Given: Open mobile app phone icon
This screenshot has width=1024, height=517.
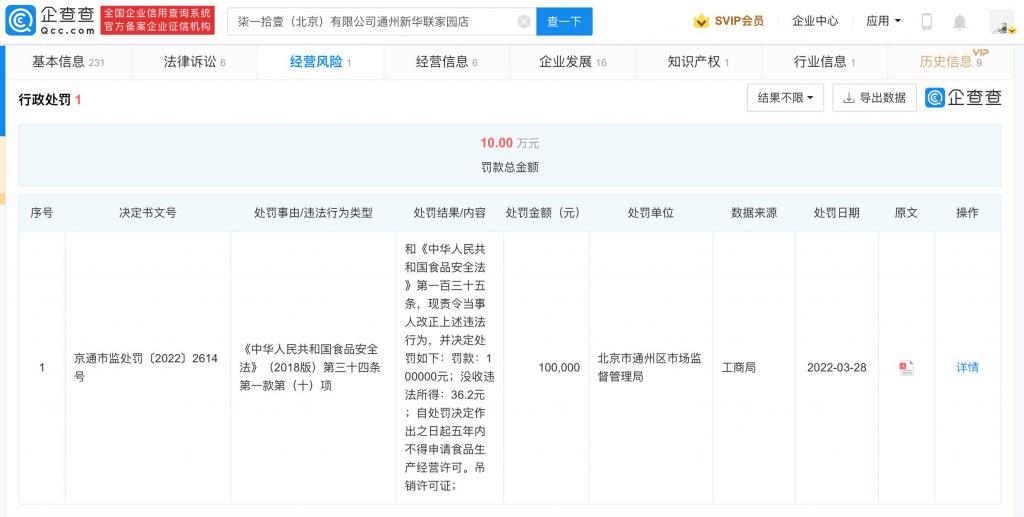Looking at the screenshot, I should point(926,21).
